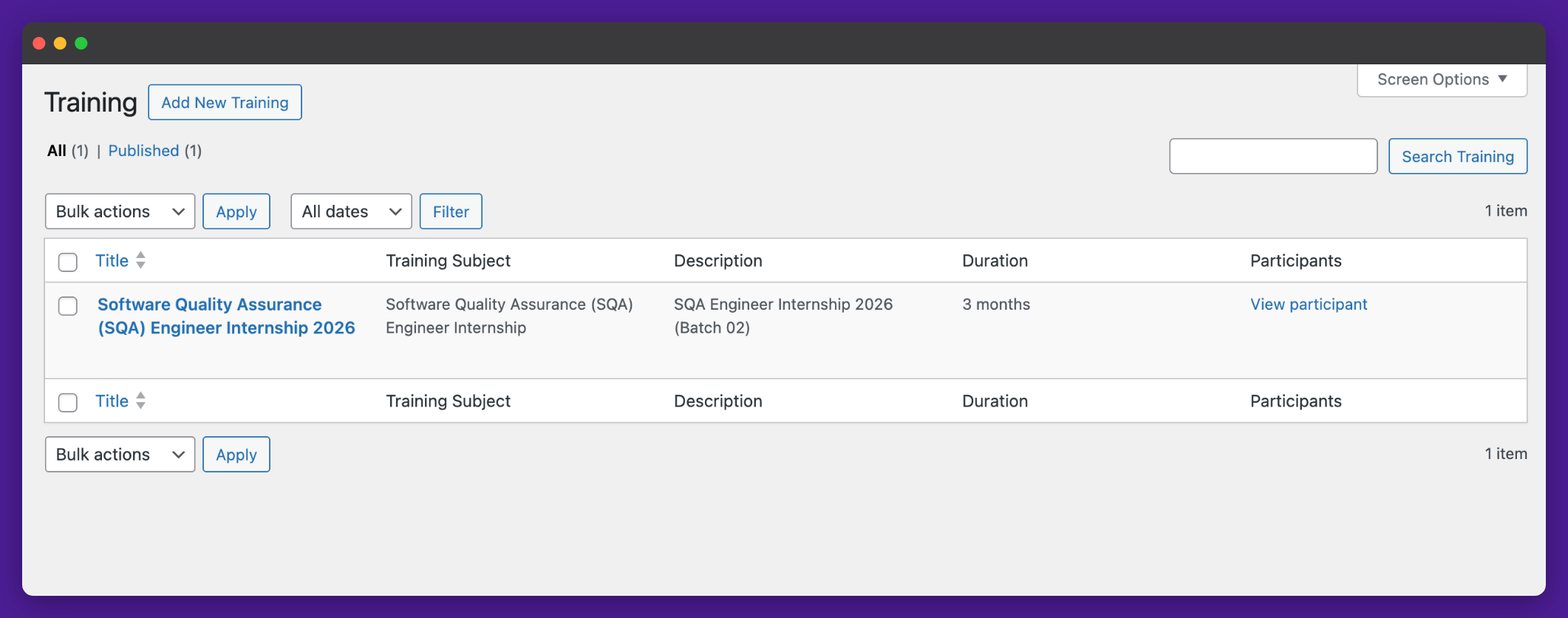
Task: Expand the All dates filter dropdown
Action: point(351,211)
